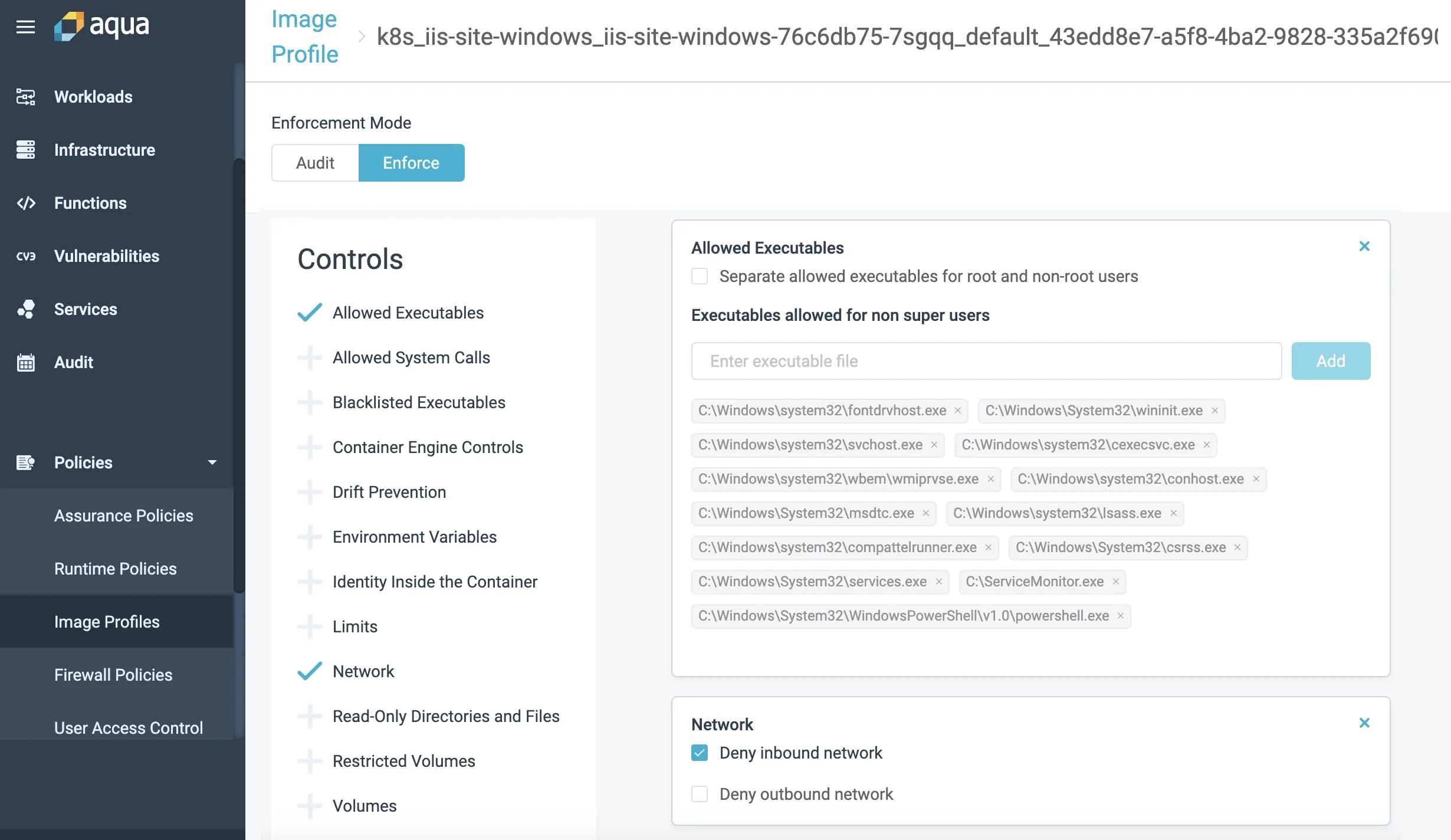Expand the Drift Prevention control
The image size is (1451, 840).
(x=310, y=492)
